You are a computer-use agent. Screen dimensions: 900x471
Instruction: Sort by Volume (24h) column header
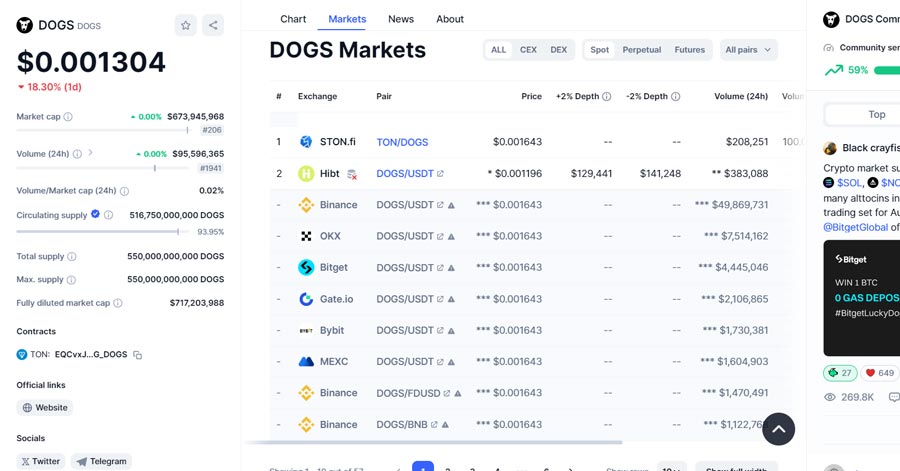point(740,96)
